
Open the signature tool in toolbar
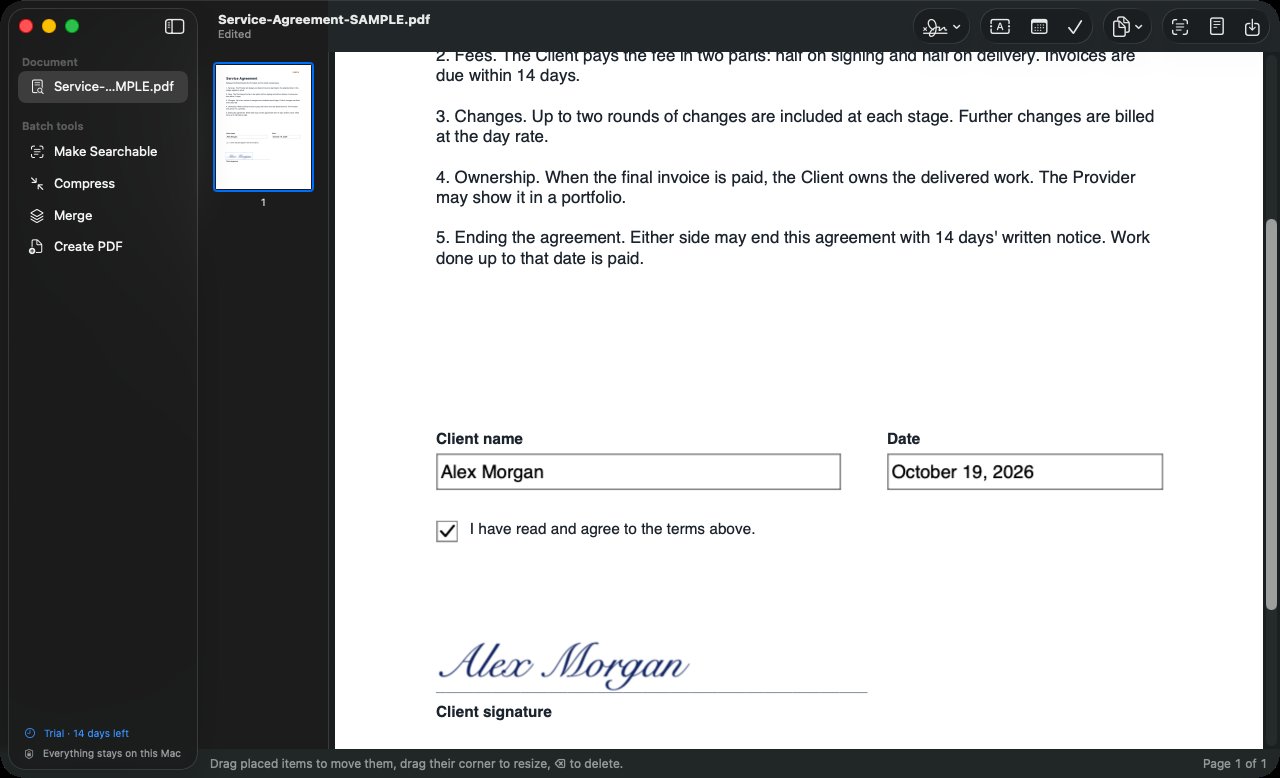[935, 27]
